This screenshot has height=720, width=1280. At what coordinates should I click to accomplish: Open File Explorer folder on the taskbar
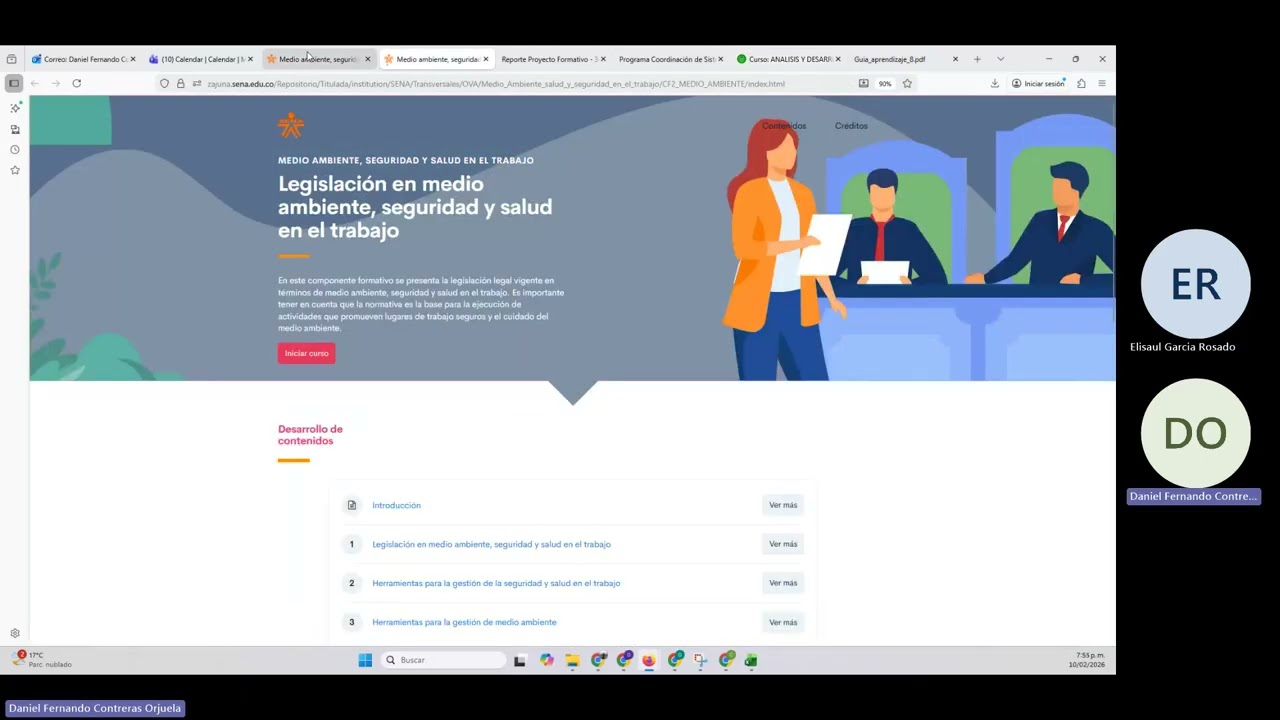[x=572, y=660]
